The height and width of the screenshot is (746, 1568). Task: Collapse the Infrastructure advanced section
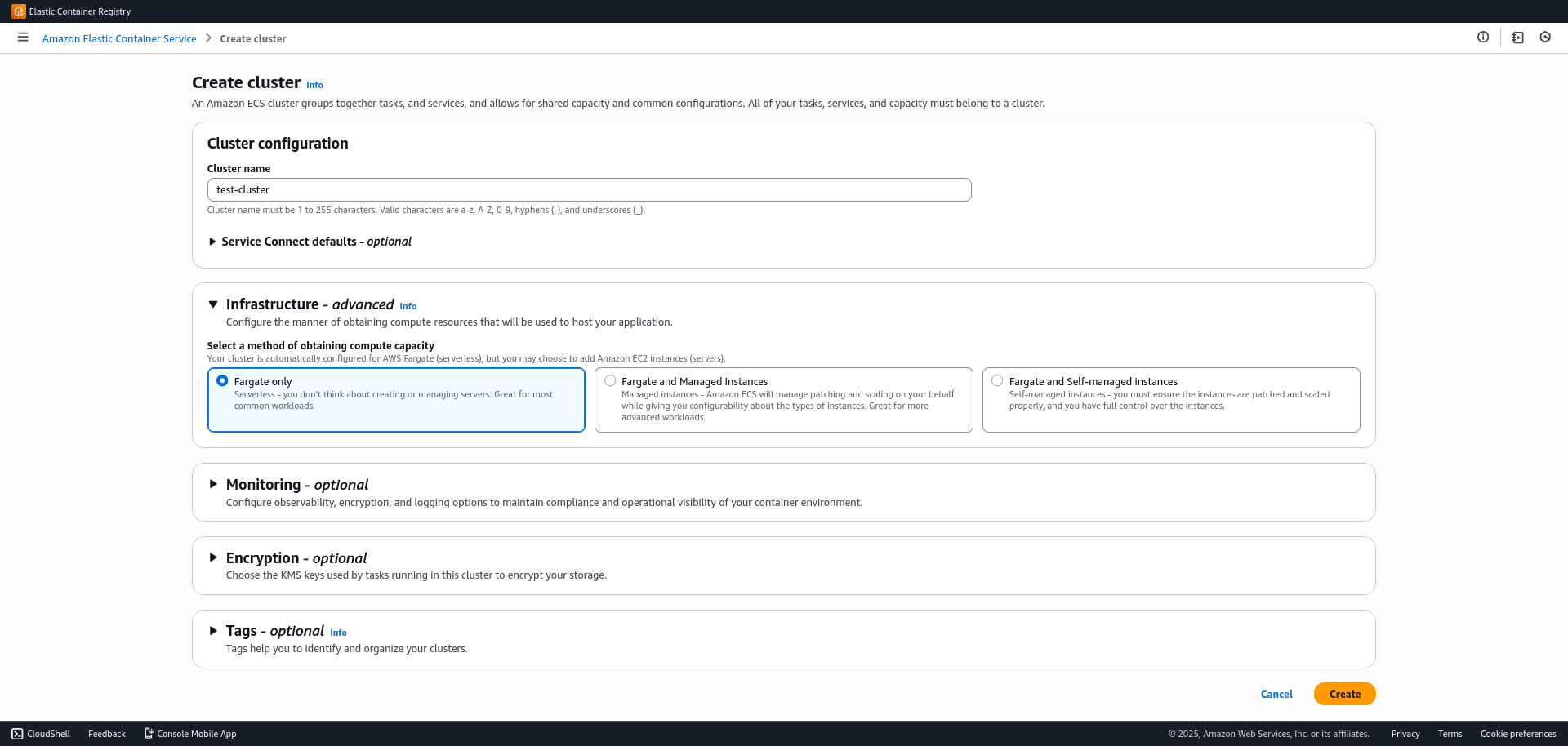[x=213, y=304]
